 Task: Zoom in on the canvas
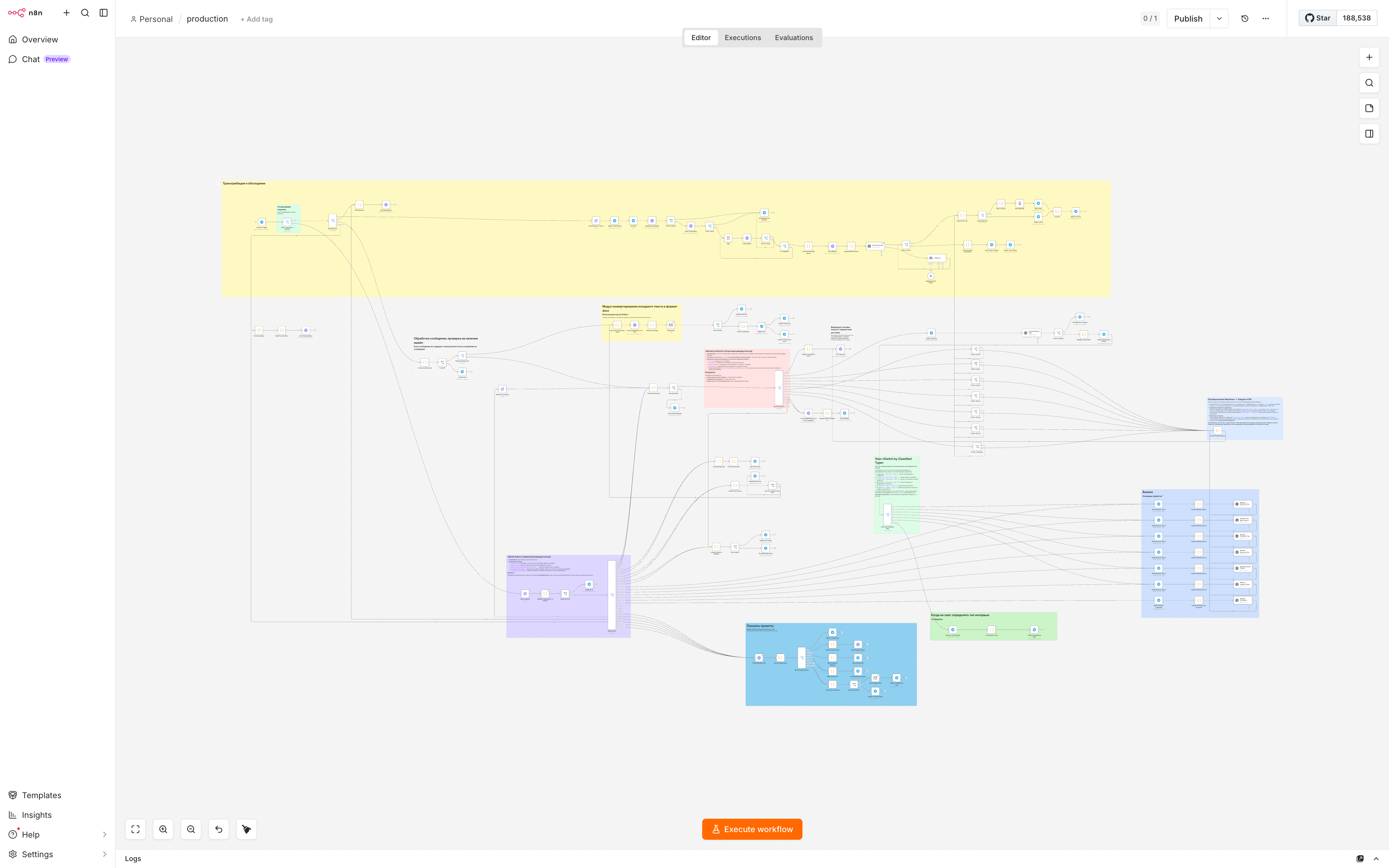pos(163,829)
